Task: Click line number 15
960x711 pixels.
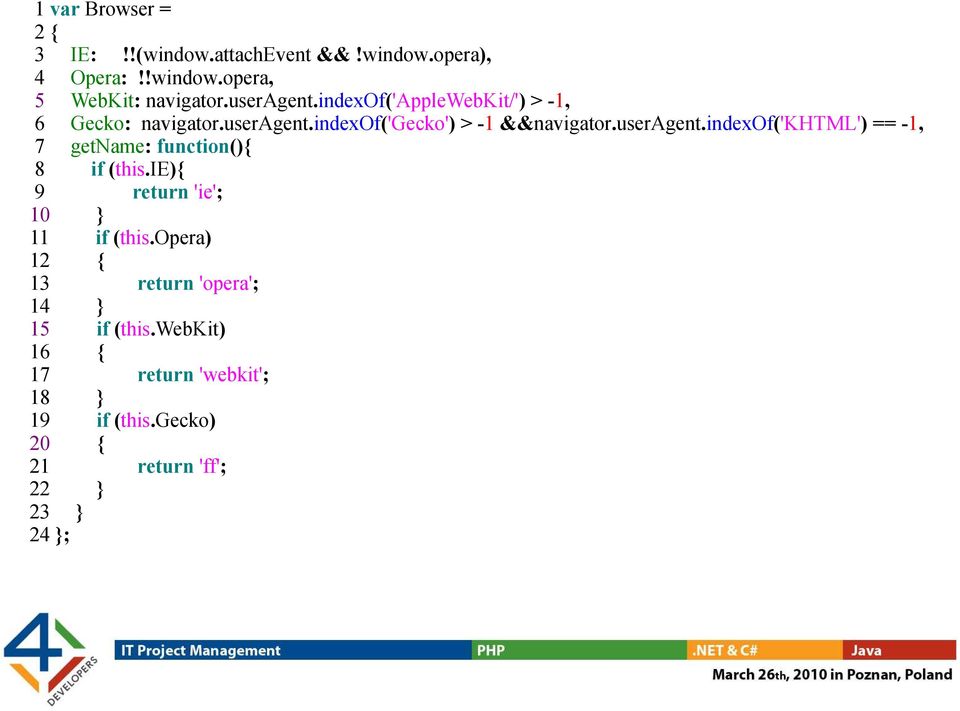Action: point(40,329)
